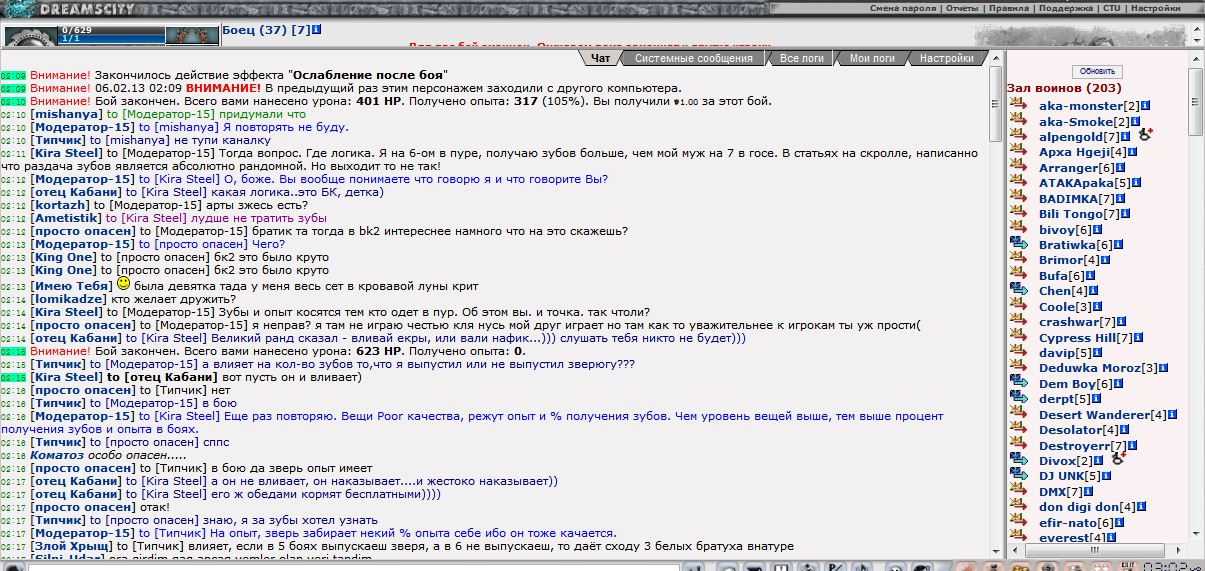Image resolution: width=1205 pixels, height=571 pixels.
Task: Open info icon beside Боец (37) [7]
Action: point(316,31)
